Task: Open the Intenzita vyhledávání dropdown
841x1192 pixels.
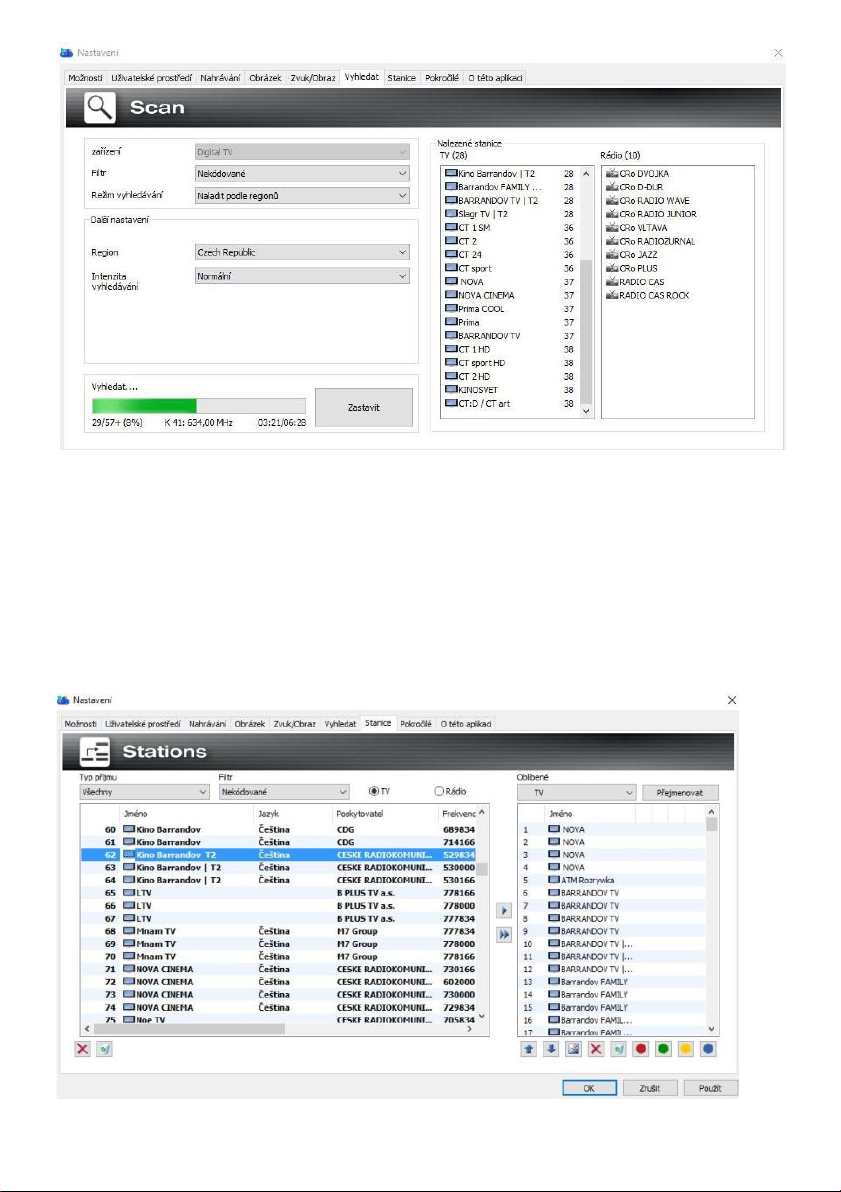Action: (303, 277)
